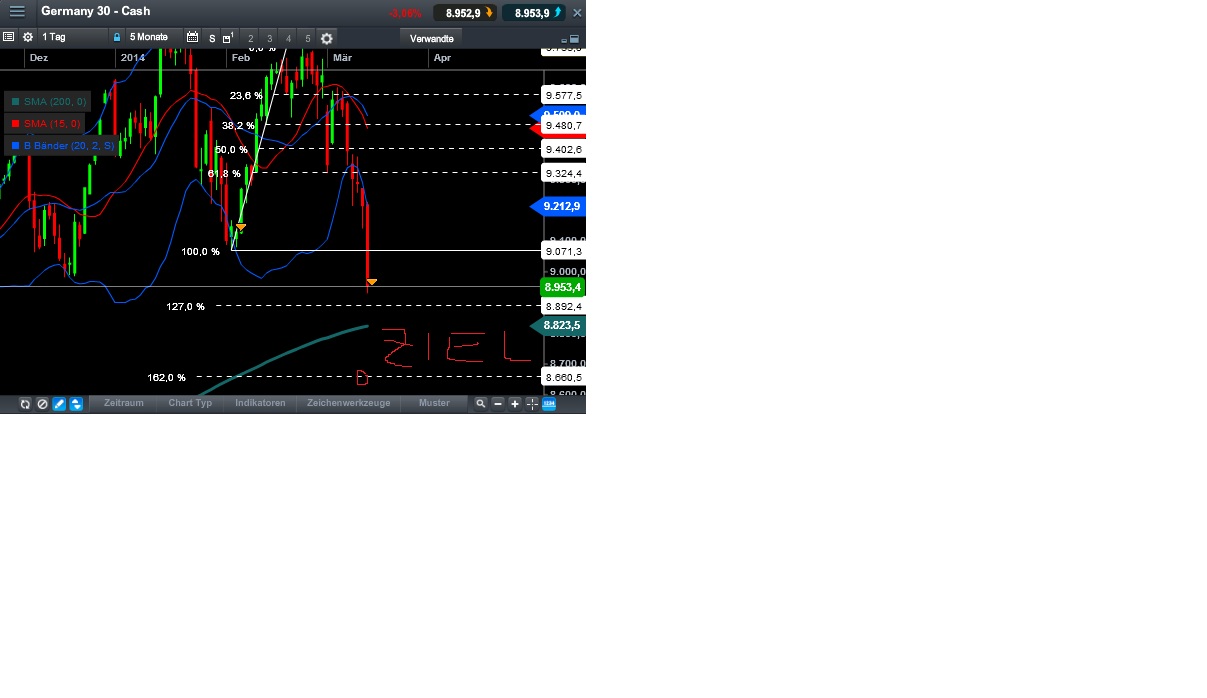Select the S chart save slot icon

pyautogui.click(x=211, y=37)
